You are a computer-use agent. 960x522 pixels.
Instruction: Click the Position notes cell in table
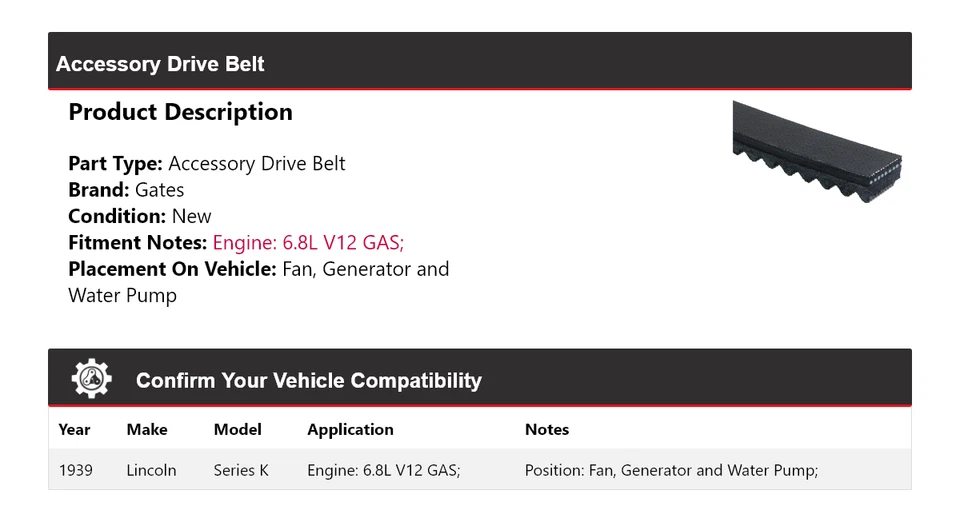pyautogui.click(x=671, y=469)
